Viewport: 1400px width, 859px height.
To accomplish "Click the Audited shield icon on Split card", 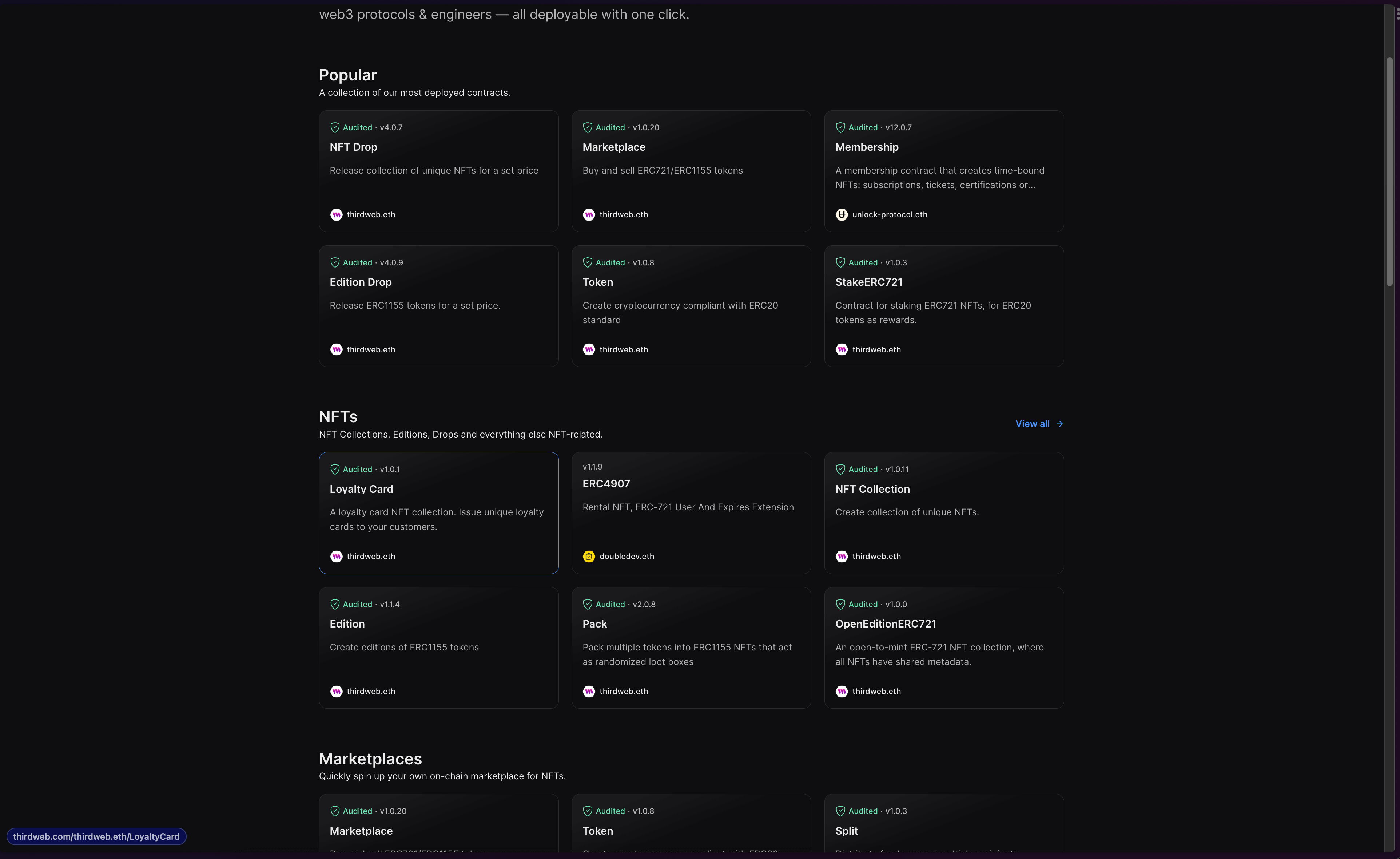I will (x=841, y=811).
